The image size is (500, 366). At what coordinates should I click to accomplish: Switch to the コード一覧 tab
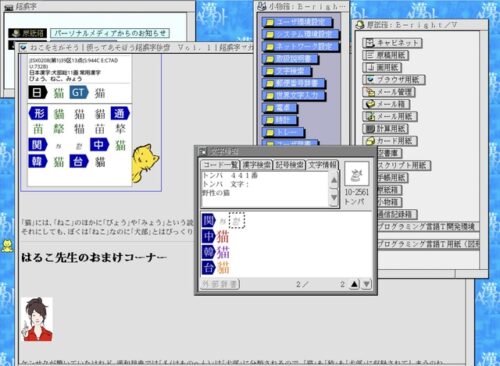(x=220, y=165)
